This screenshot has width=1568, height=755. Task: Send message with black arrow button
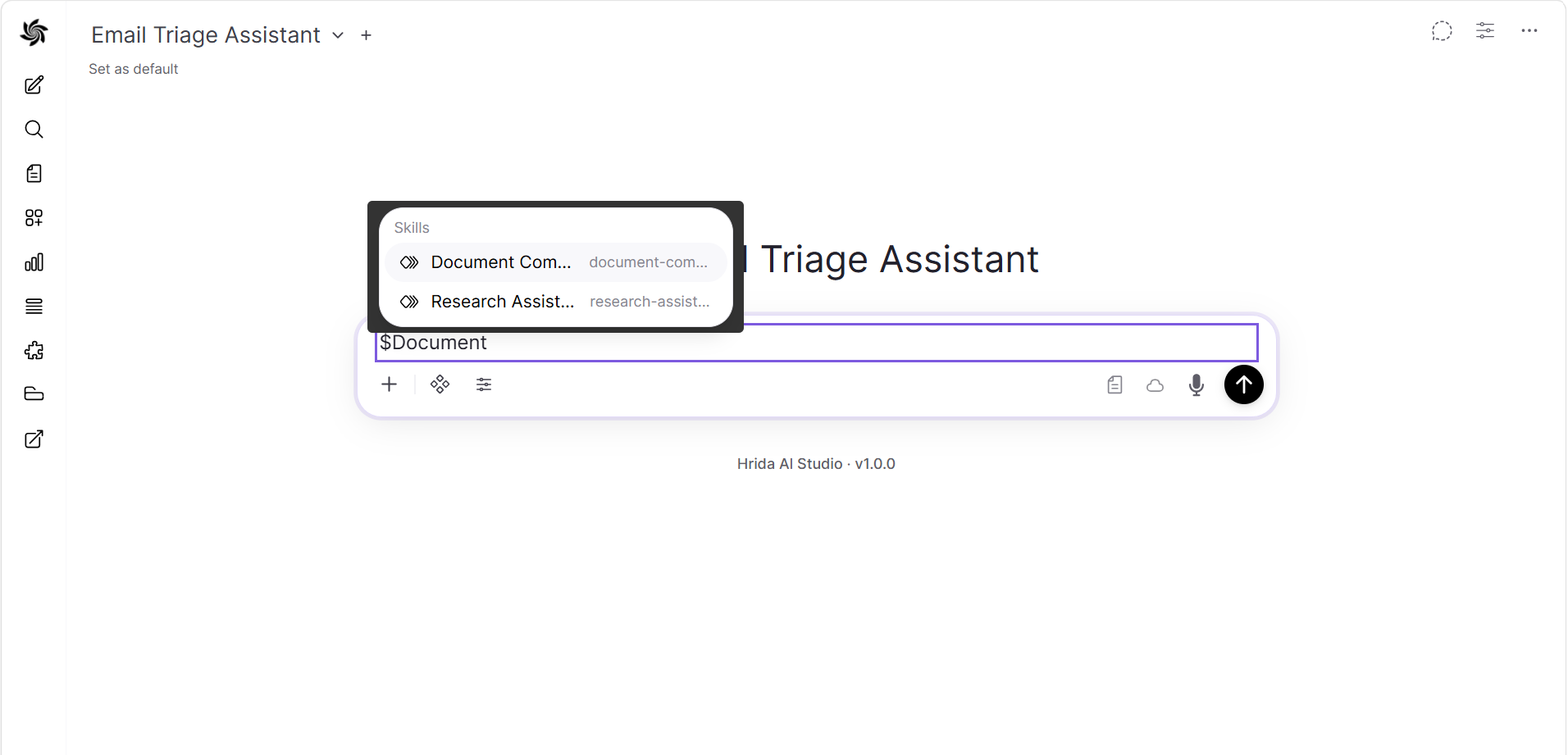pyautogui.click(x=1244, y=384)
